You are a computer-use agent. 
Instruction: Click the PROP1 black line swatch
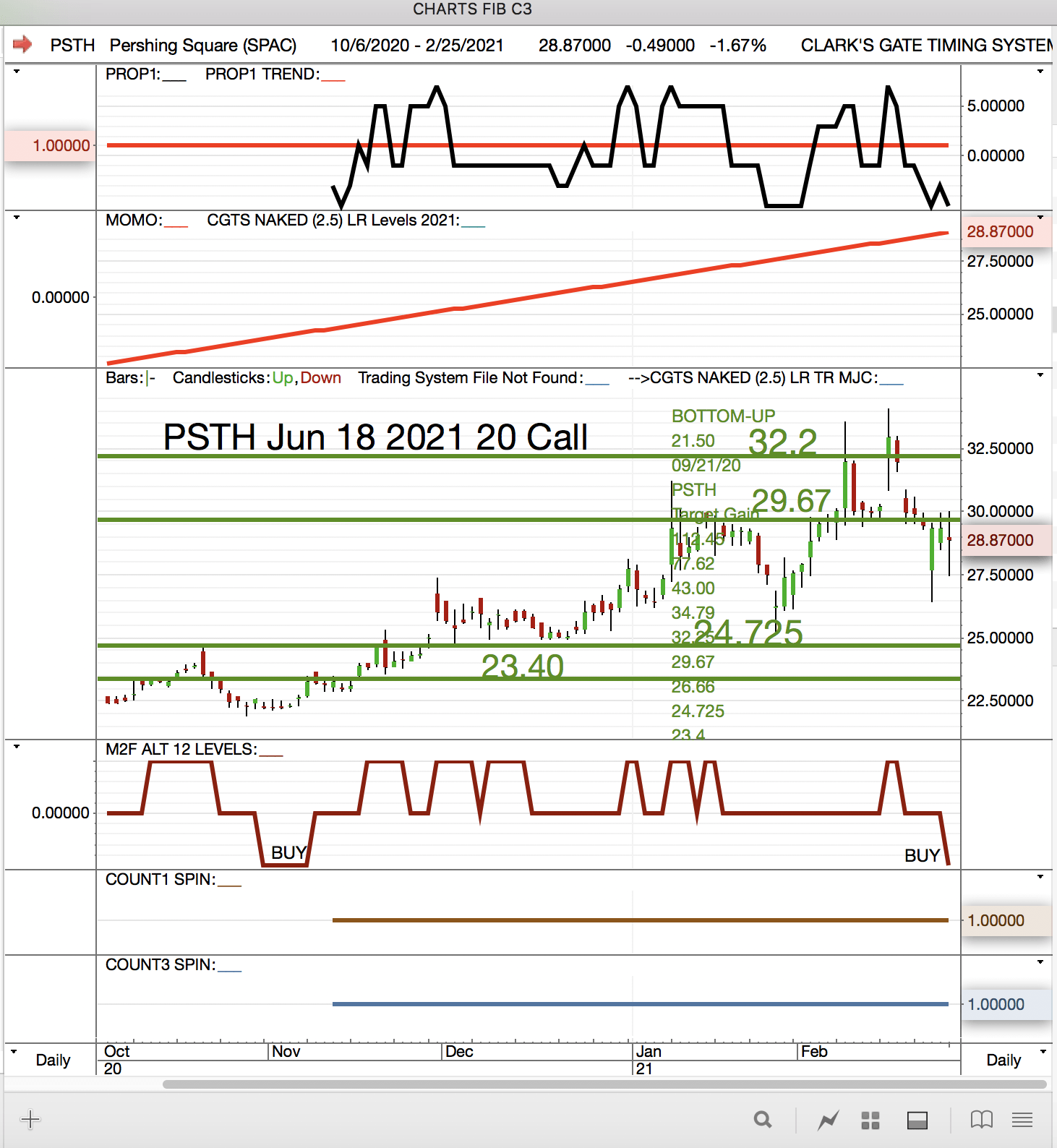pyautogui.click(x=174, y=80)
